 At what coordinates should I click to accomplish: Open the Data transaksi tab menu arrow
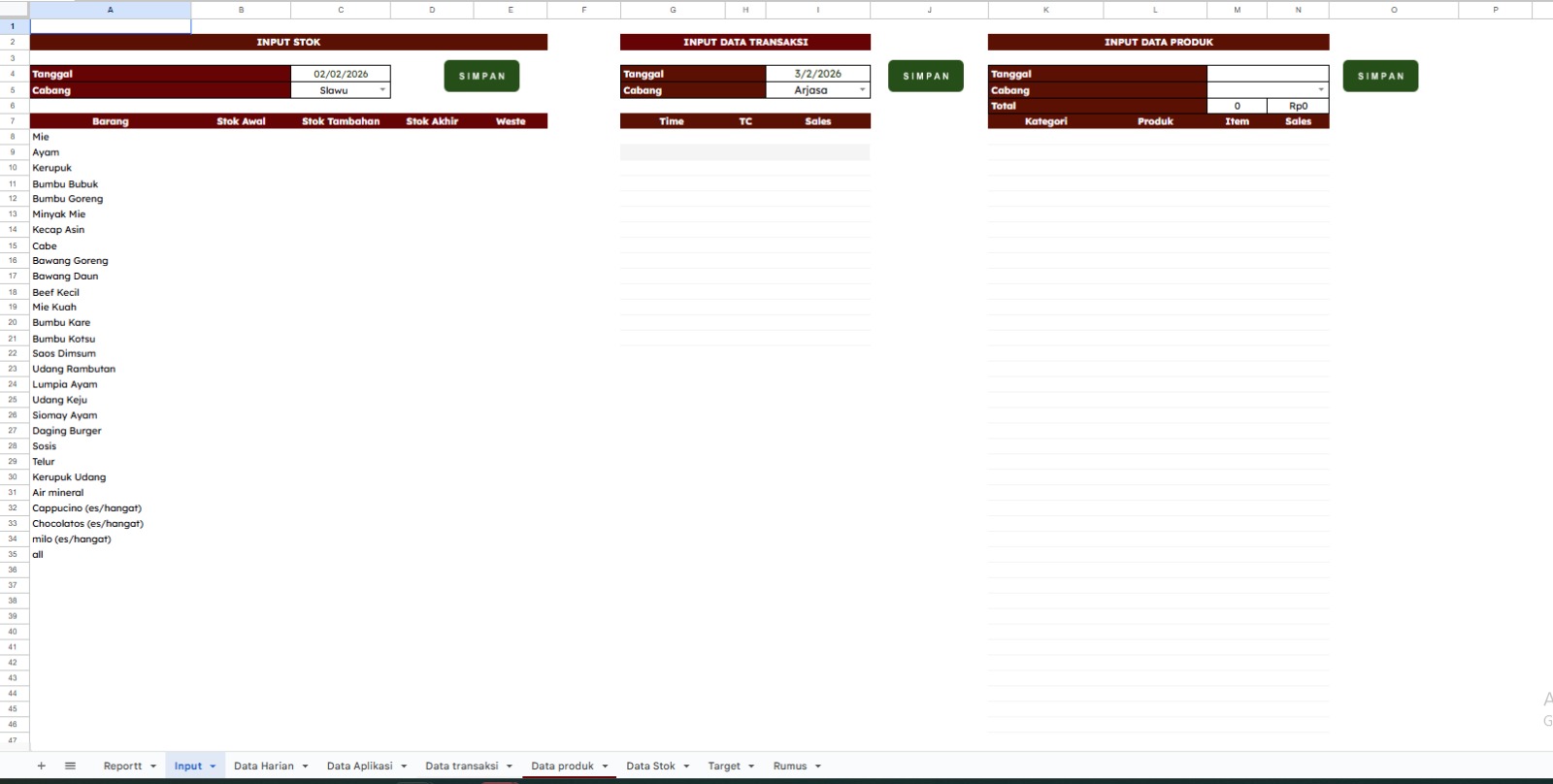pos(509,767)
